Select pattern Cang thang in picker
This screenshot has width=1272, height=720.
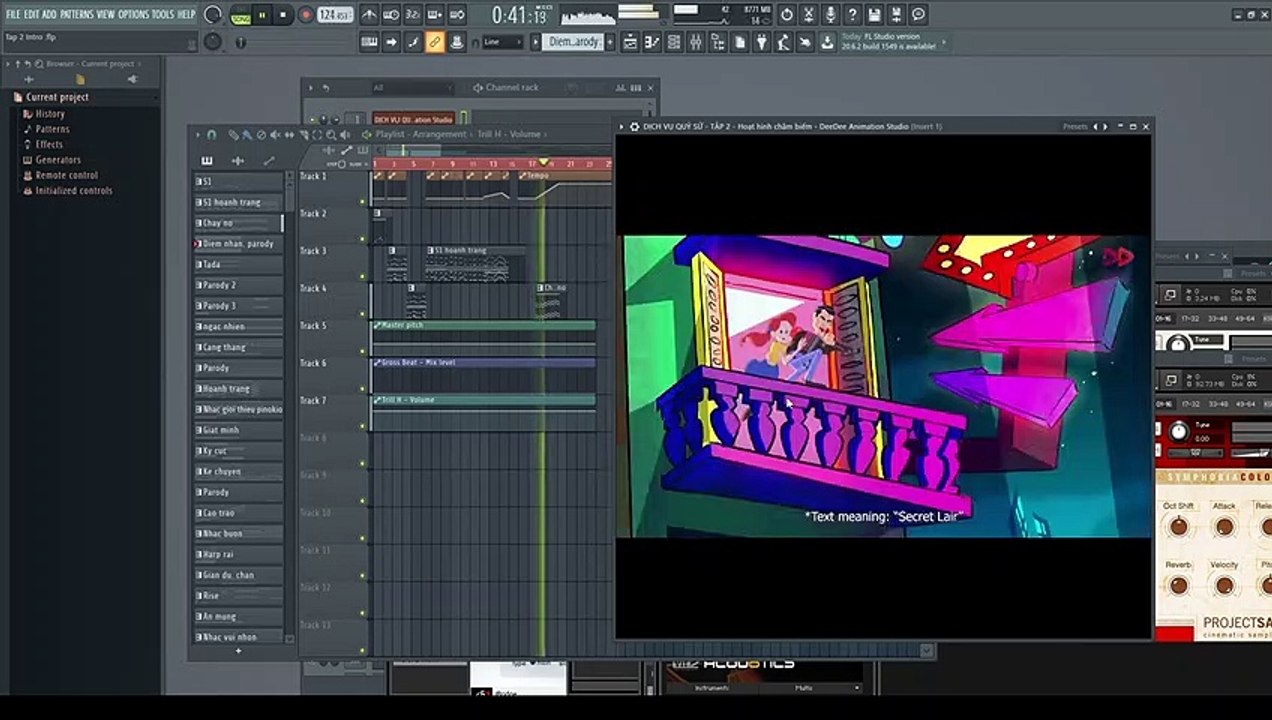click(x=238, y=347)
